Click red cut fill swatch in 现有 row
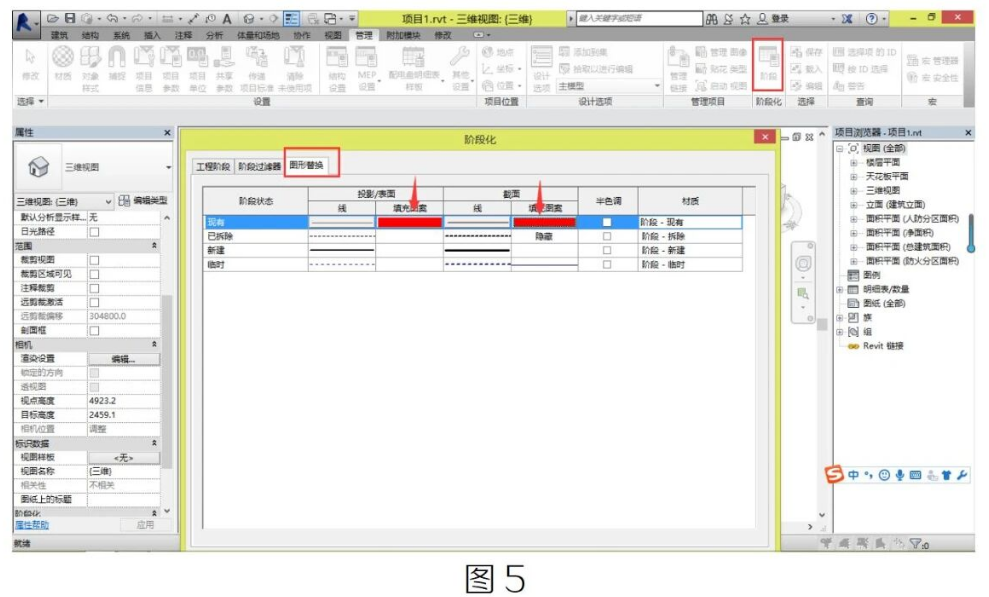This screenshot has width=989, height=597. click(x=544, y=222)
